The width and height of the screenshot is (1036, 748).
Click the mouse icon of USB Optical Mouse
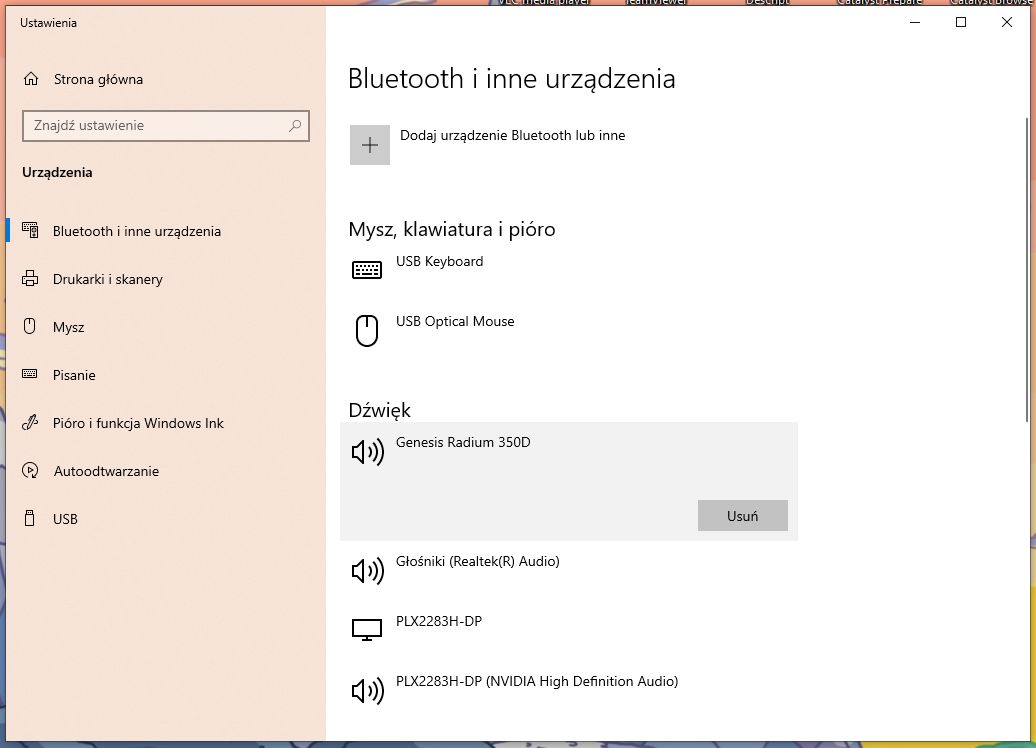pos(367,330)
